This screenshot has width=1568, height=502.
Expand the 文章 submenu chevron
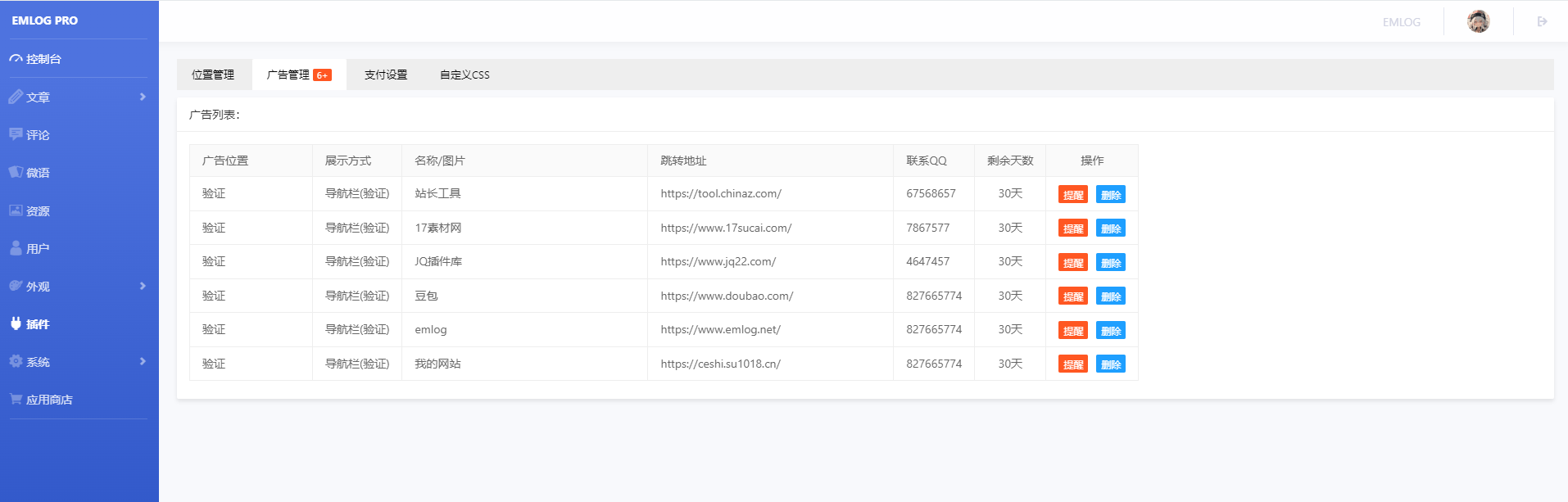(x=143, y=97)
